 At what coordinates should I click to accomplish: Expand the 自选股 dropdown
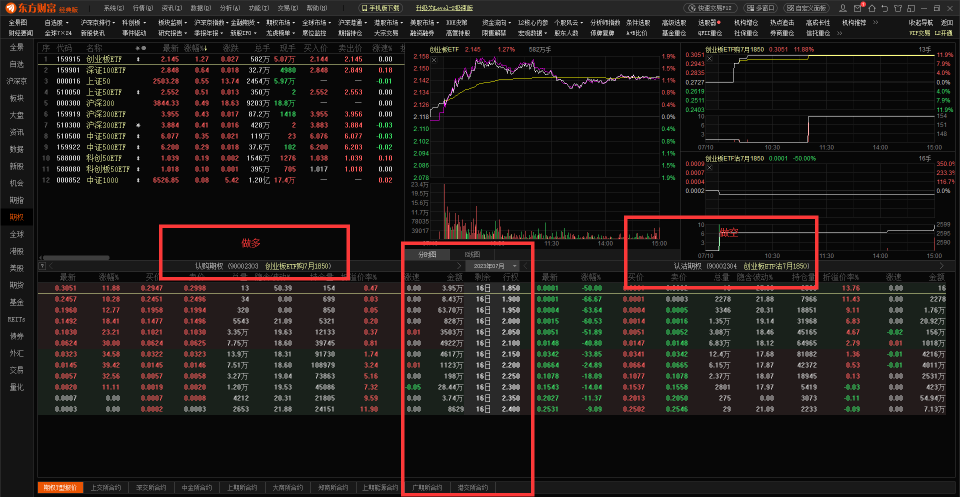(x=56, y=22)
